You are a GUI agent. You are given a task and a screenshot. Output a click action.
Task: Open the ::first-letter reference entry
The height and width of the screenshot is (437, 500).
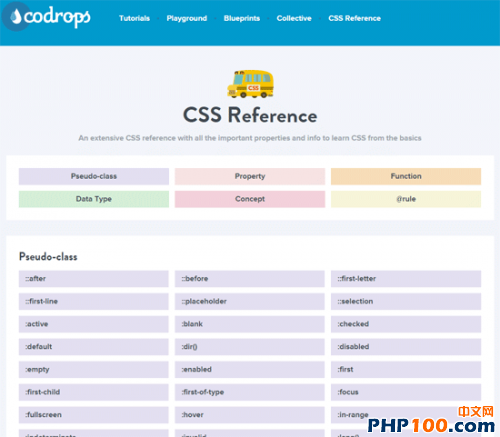click(406, 279)
